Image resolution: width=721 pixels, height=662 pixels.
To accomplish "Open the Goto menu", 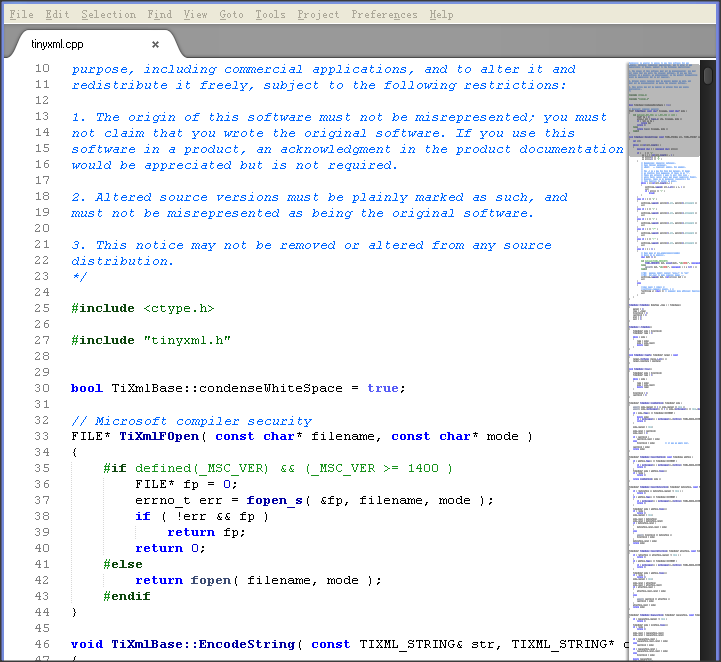I will coord(231,15).
